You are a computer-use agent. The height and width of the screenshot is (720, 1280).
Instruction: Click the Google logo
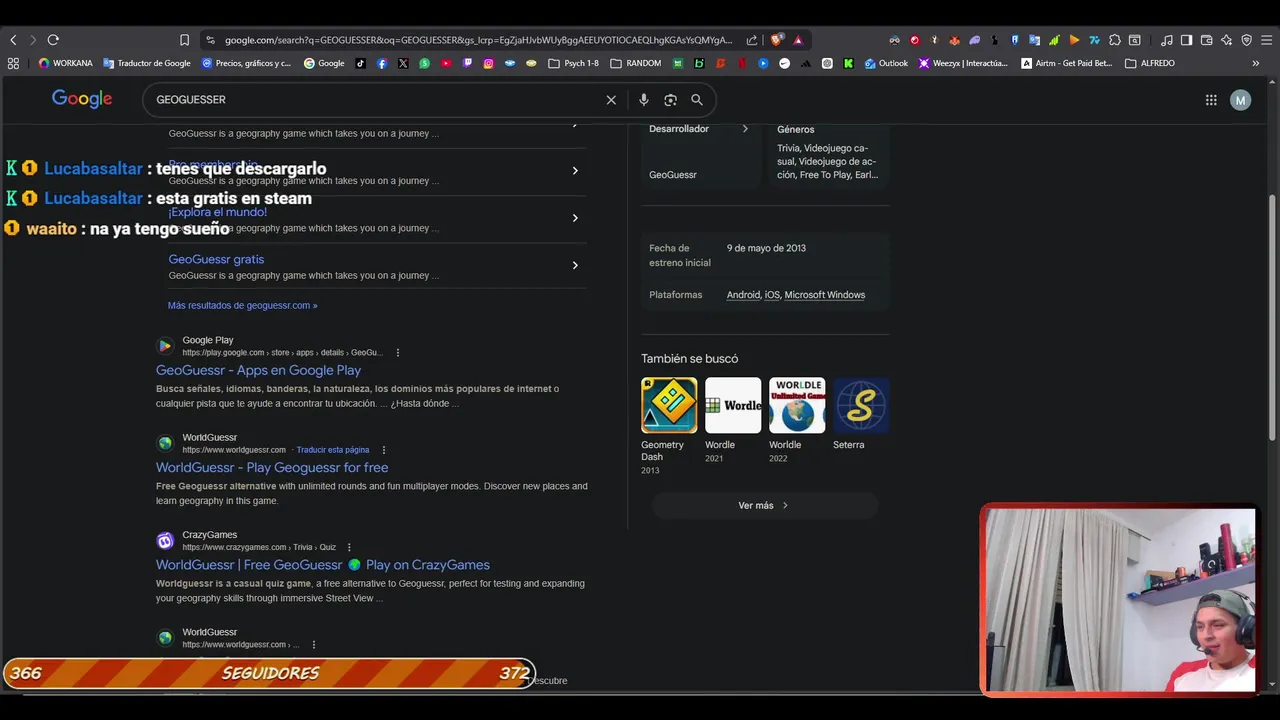[x=82, y=99]
